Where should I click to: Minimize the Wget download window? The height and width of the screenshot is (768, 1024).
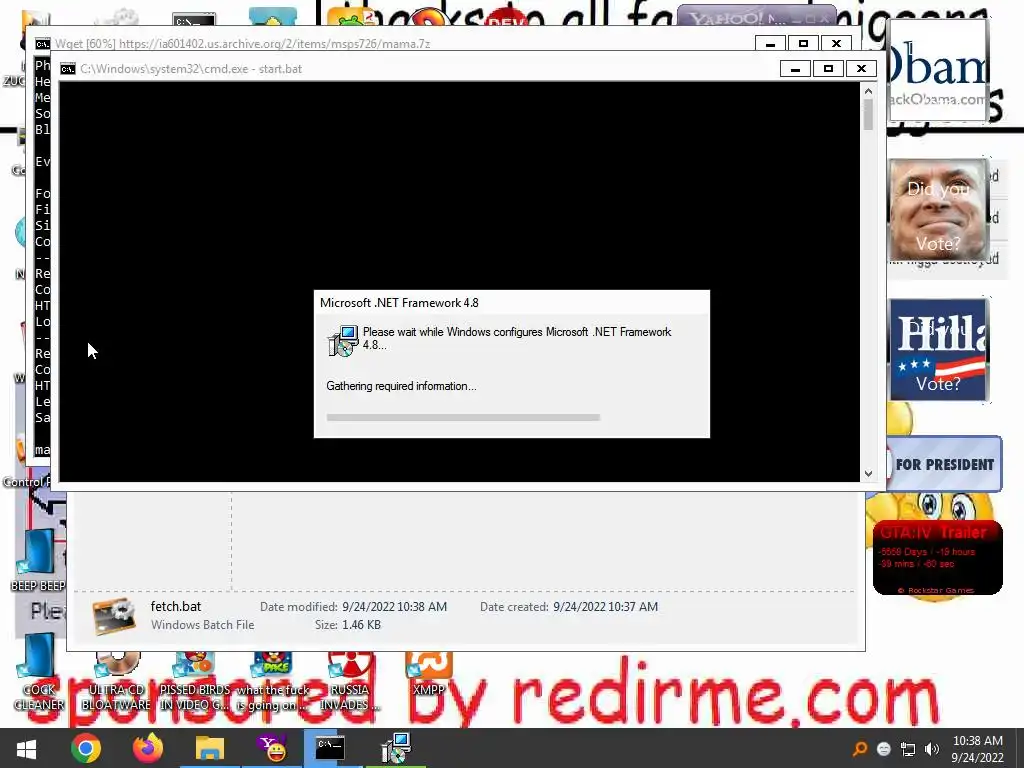coord(770,44)
